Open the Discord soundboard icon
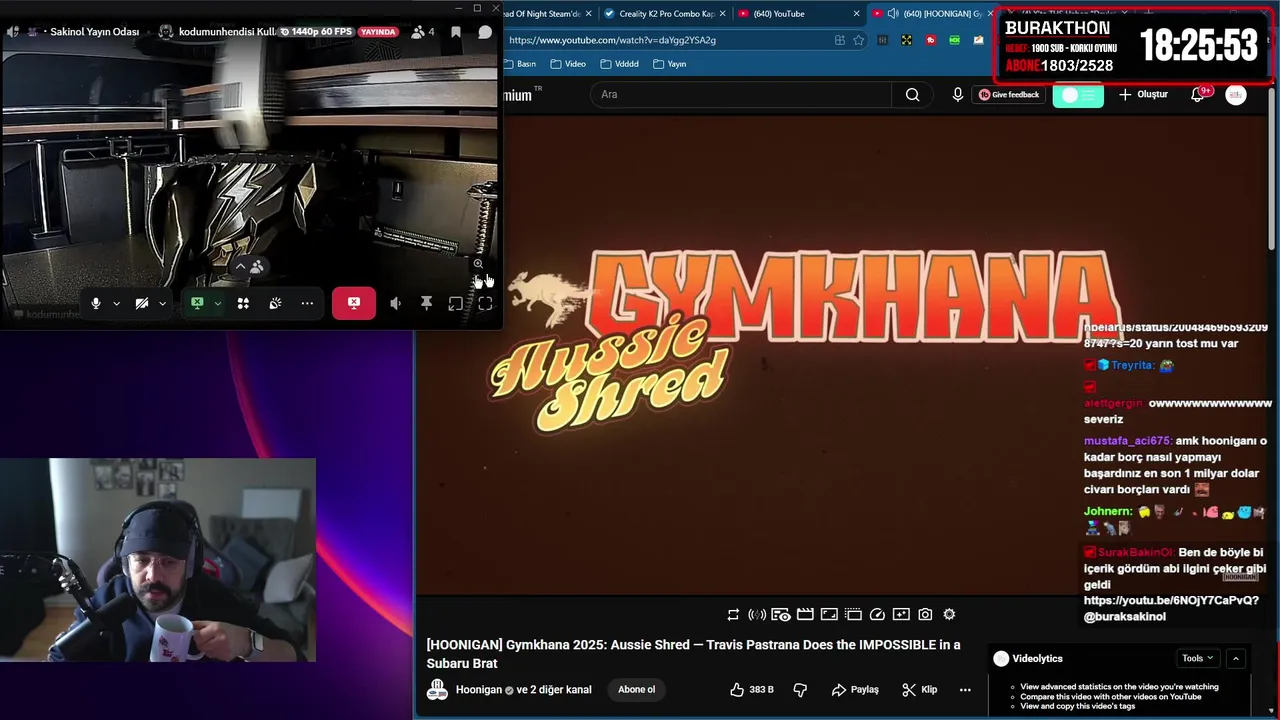 (275, 303)
